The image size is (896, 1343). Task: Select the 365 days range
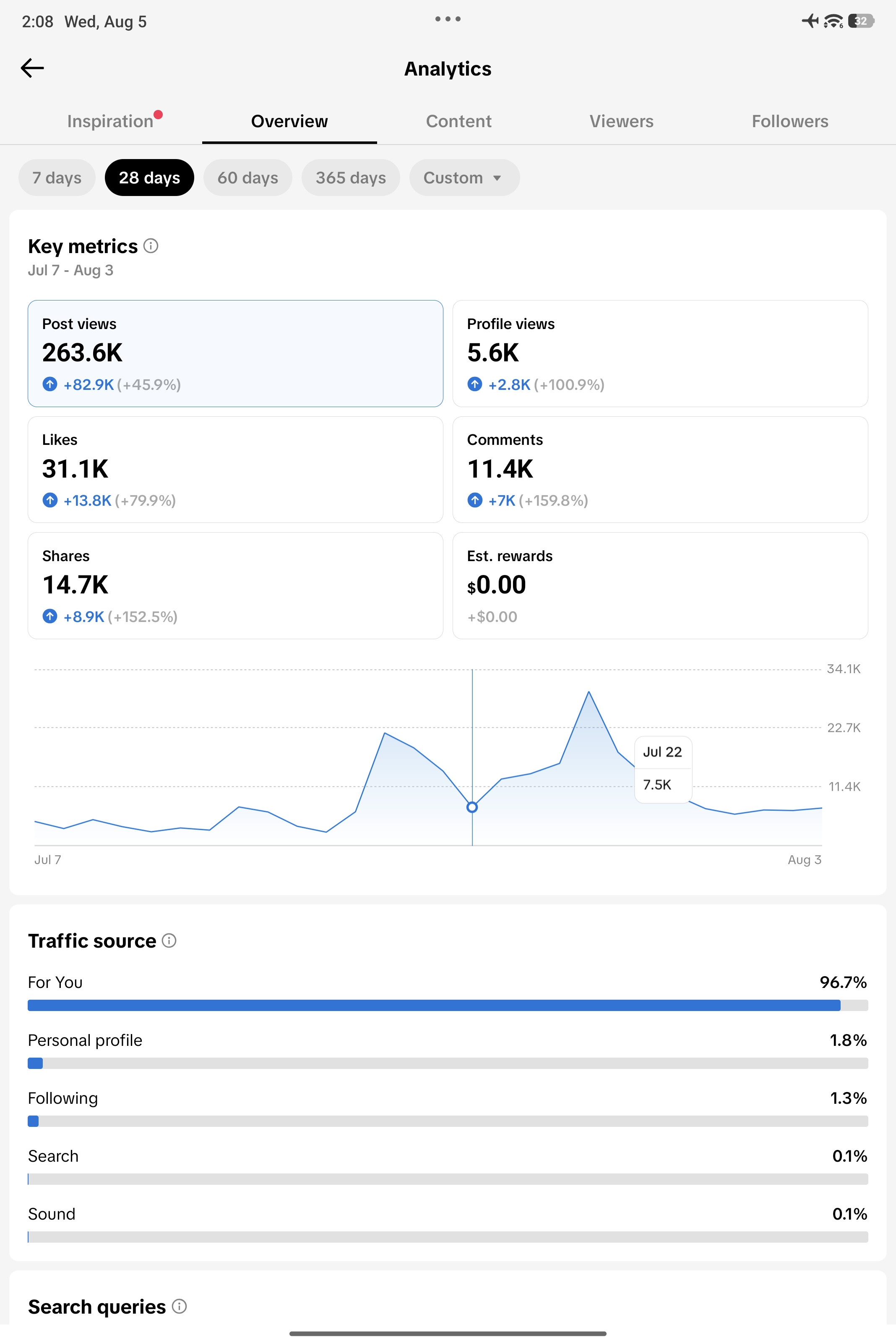click(351, 178)
